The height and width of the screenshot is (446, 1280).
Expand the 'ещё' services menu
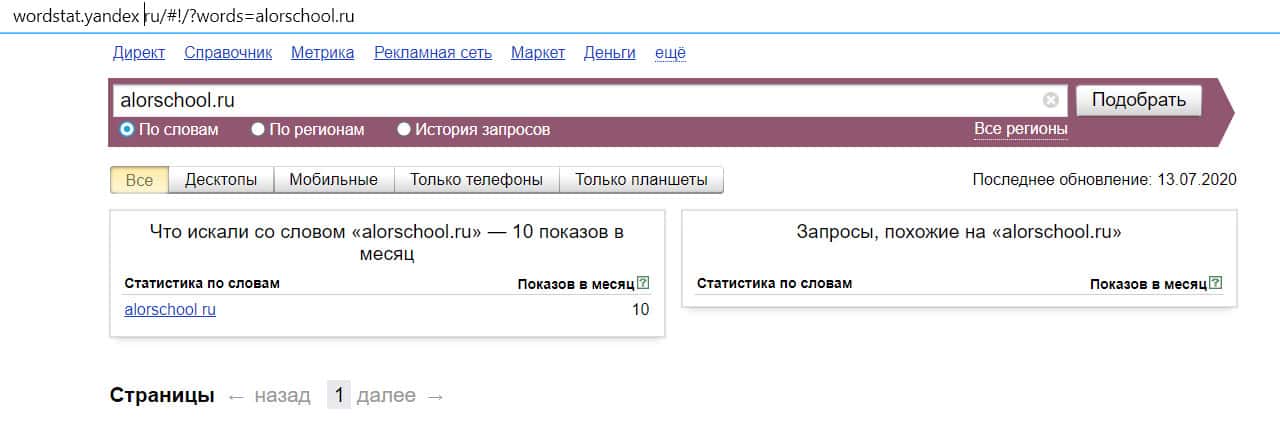[670, 53]
